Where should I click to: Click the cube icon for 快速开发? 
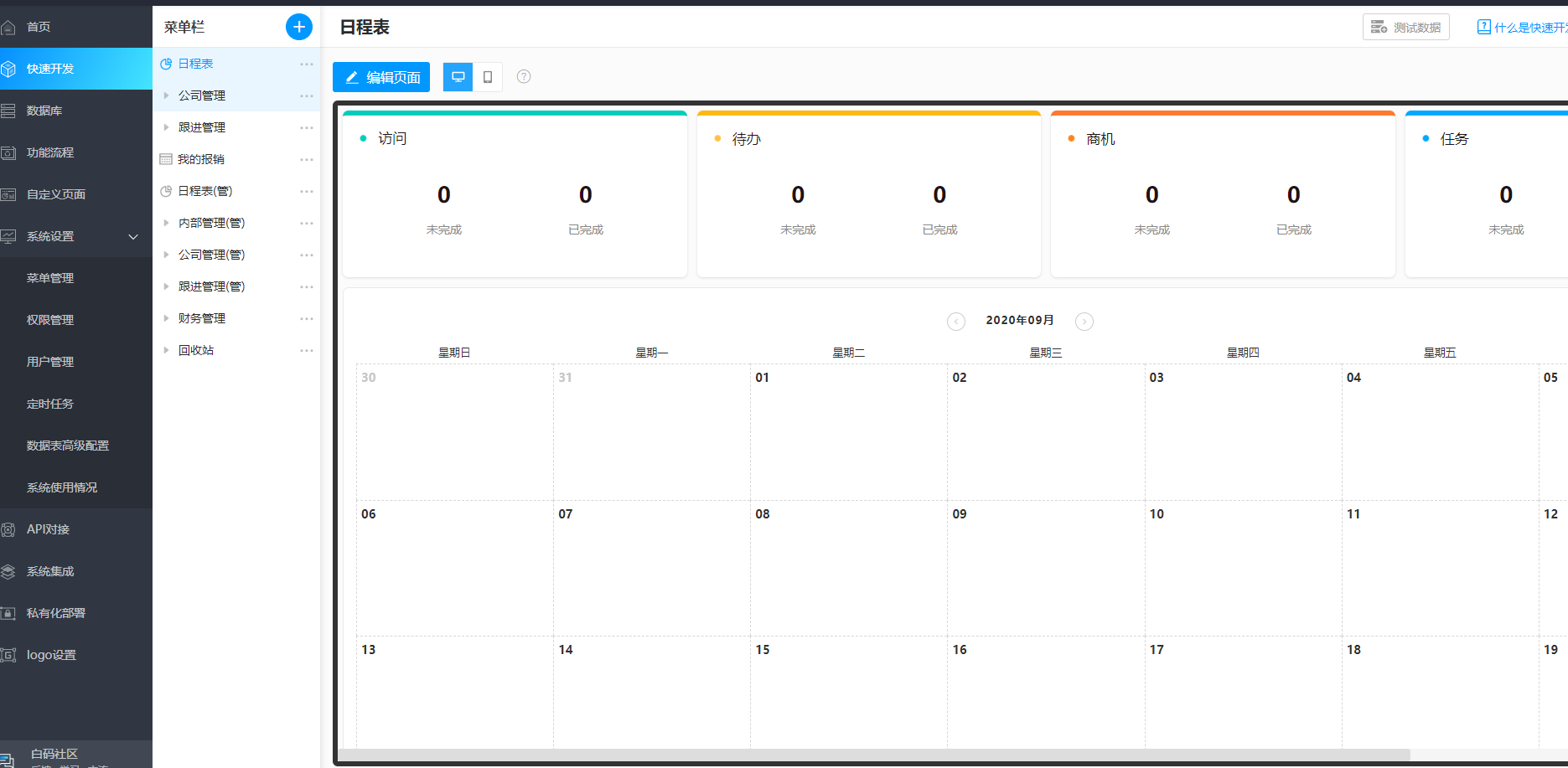pyautogui.click(x=8, y=69)
